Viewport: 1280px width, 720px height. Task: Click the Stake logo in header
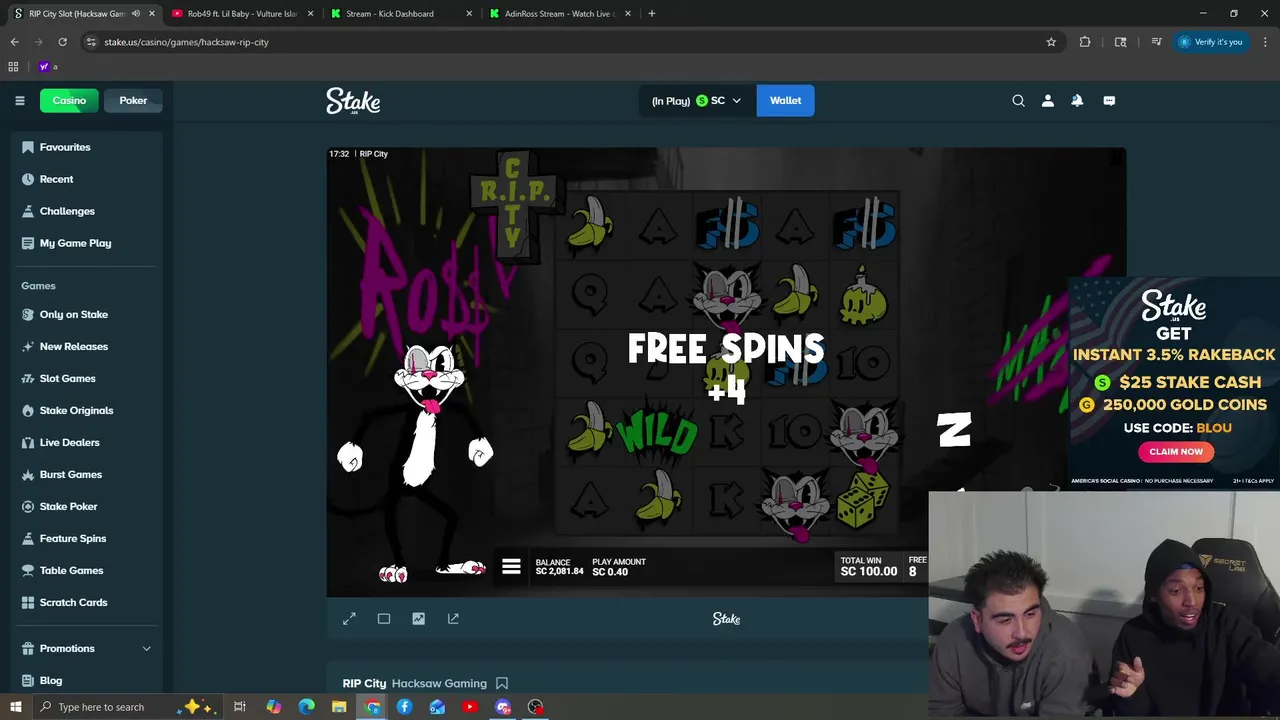353,100
